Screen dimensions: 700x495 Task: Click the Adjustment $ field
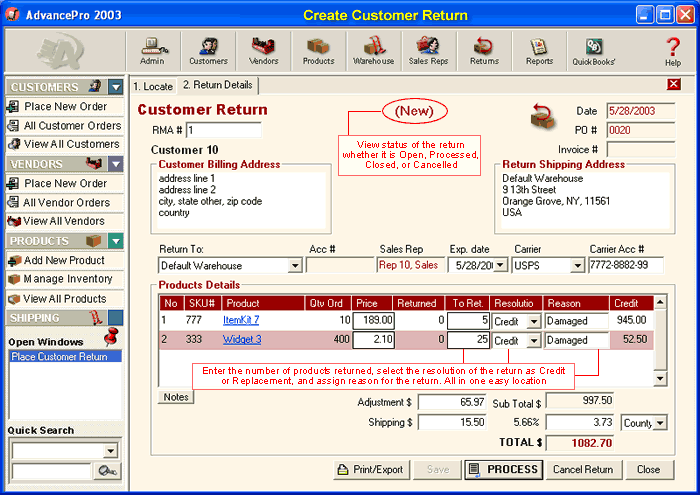point(452,402)
